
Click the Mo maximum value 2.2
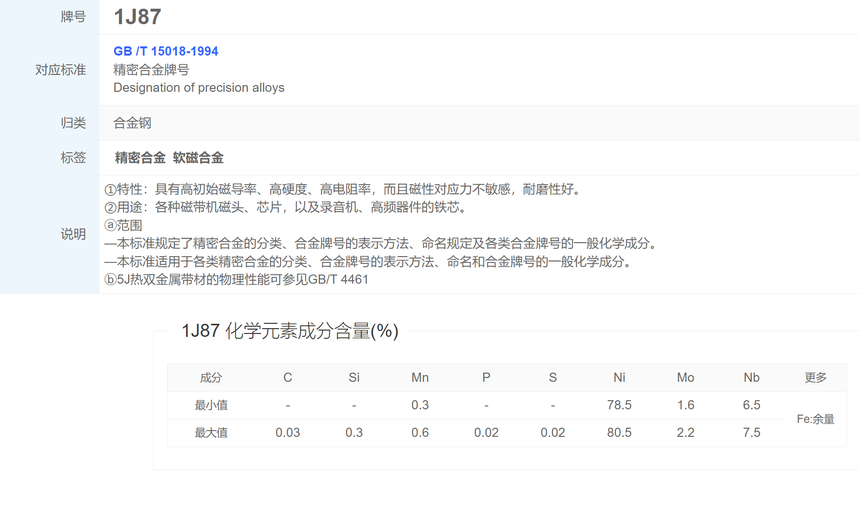[x=686, y=433]
